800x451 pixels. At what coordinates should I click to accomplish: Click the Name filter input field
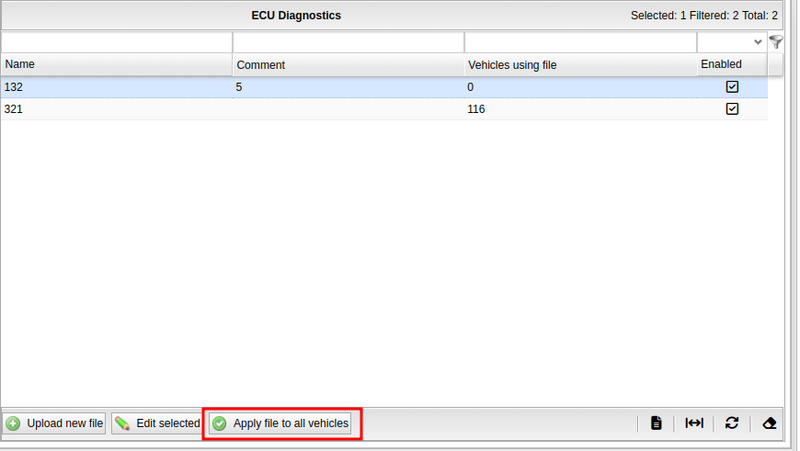point(116,42)
